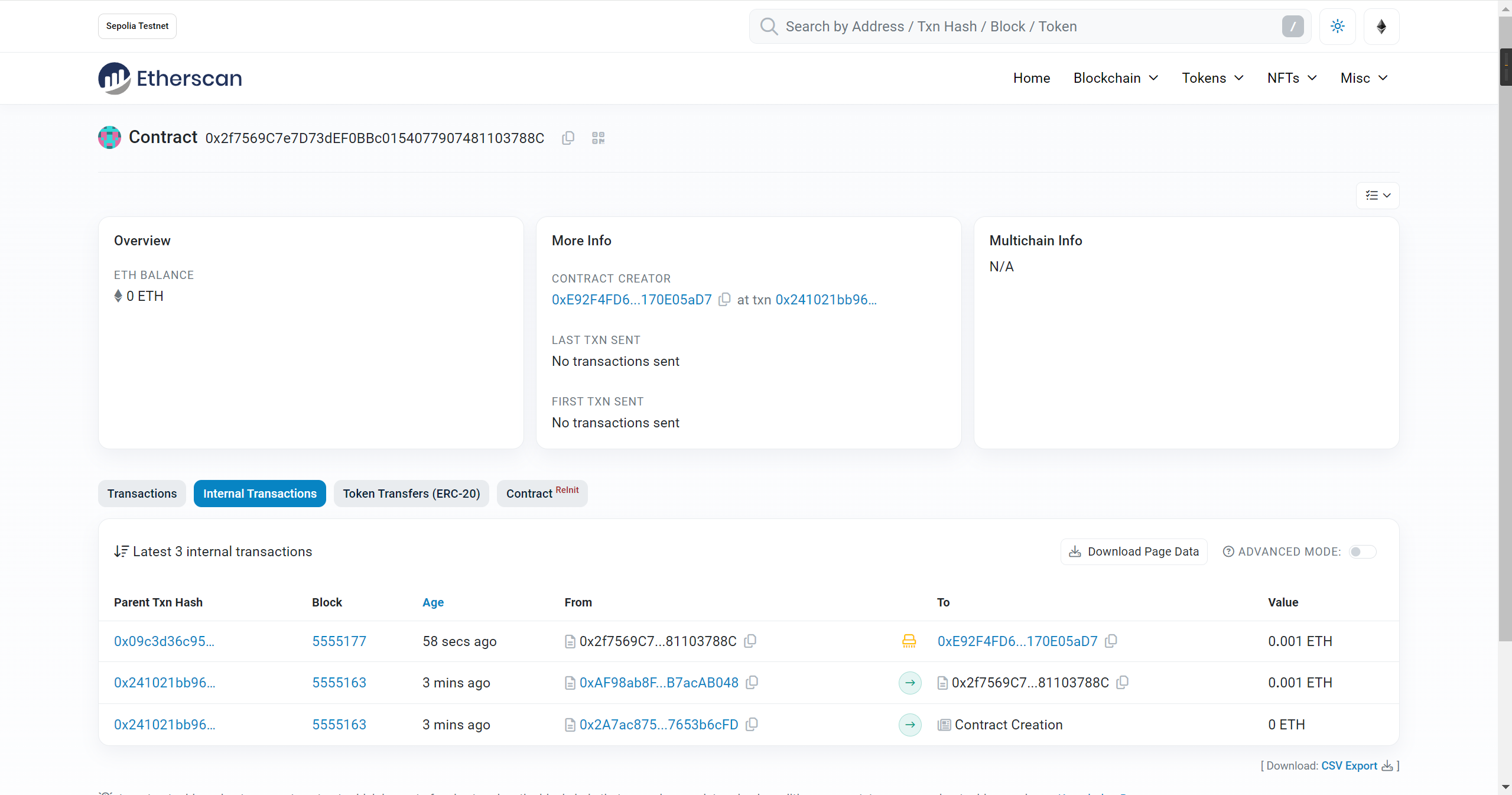Open contract creator link 0xE92F4FD6...170E05aD7 in More Info
This screenshot has width=1512, height=795.
pos(632,300)
